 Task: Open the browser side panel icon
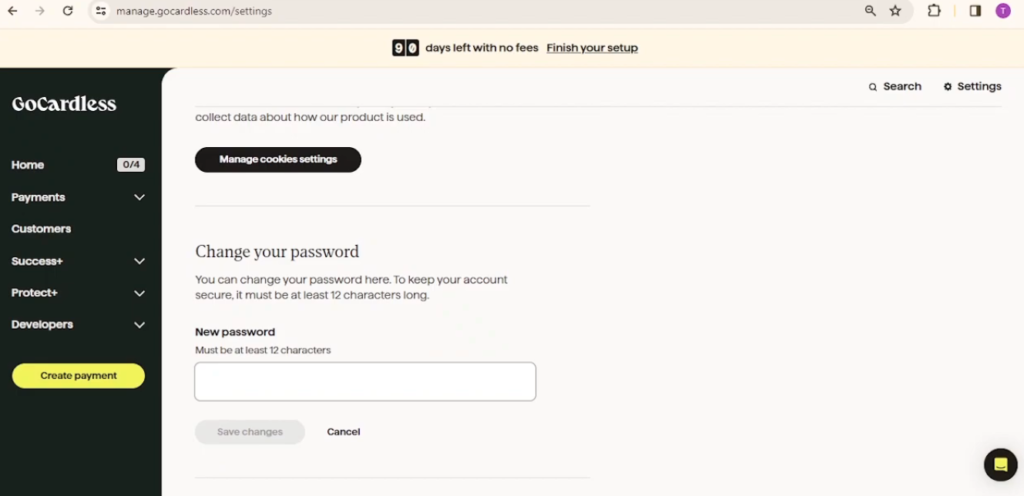tap(975, 10)
